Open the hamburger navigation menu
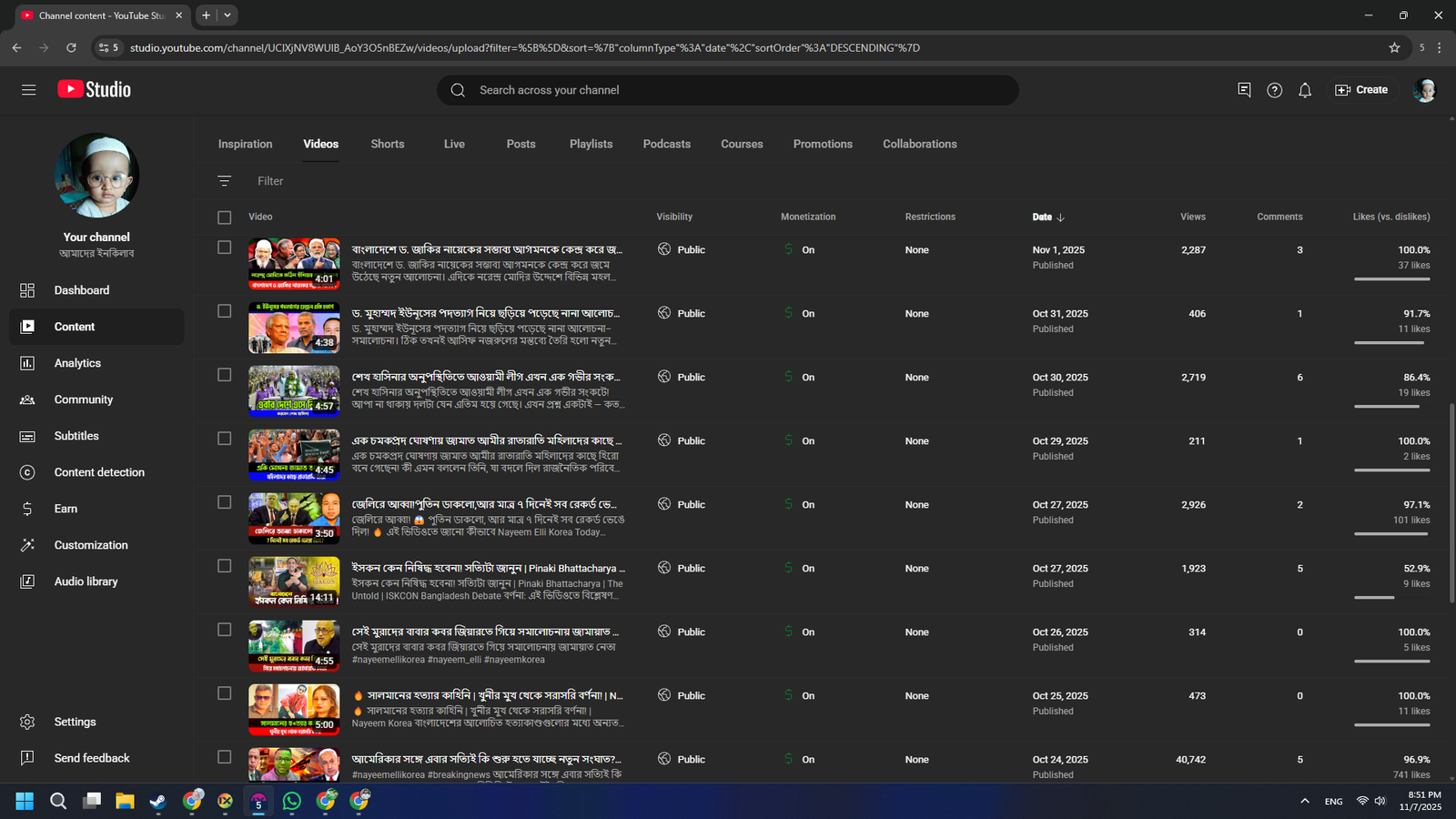 (28, 90)
